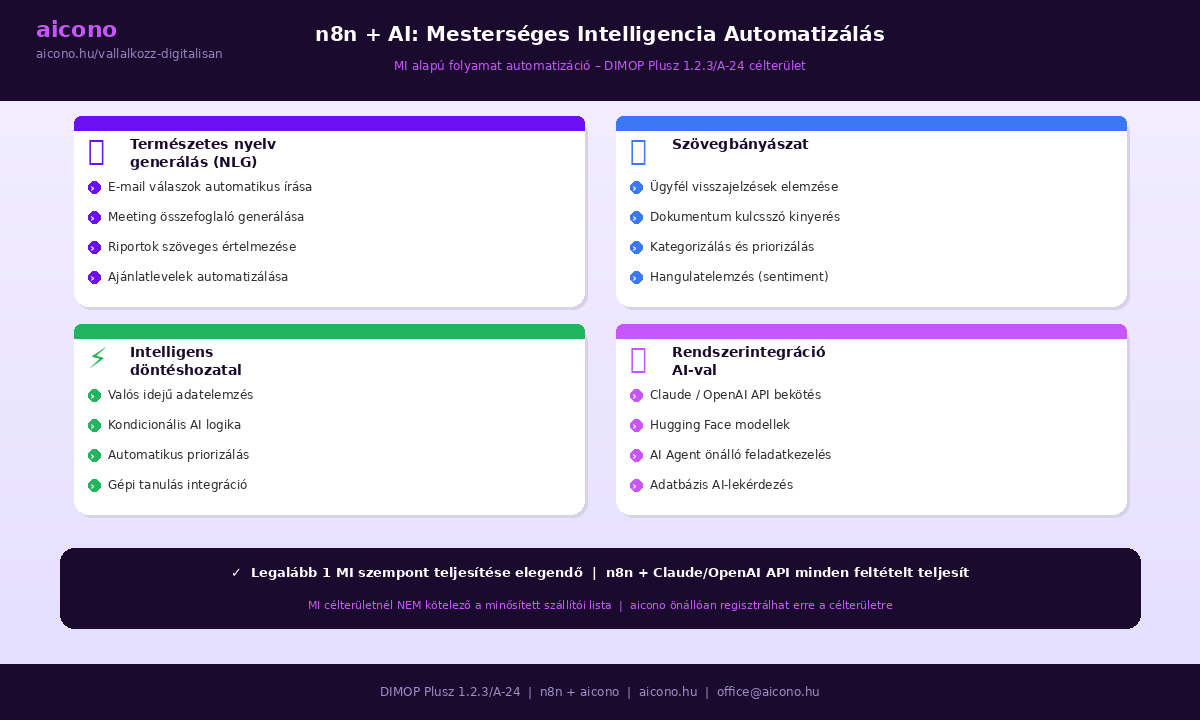Click Legalább 1 MI szempont teljesítése elegendő
Image resolution: width=1200 pixels, height=720 pixels.
point(417,573)
